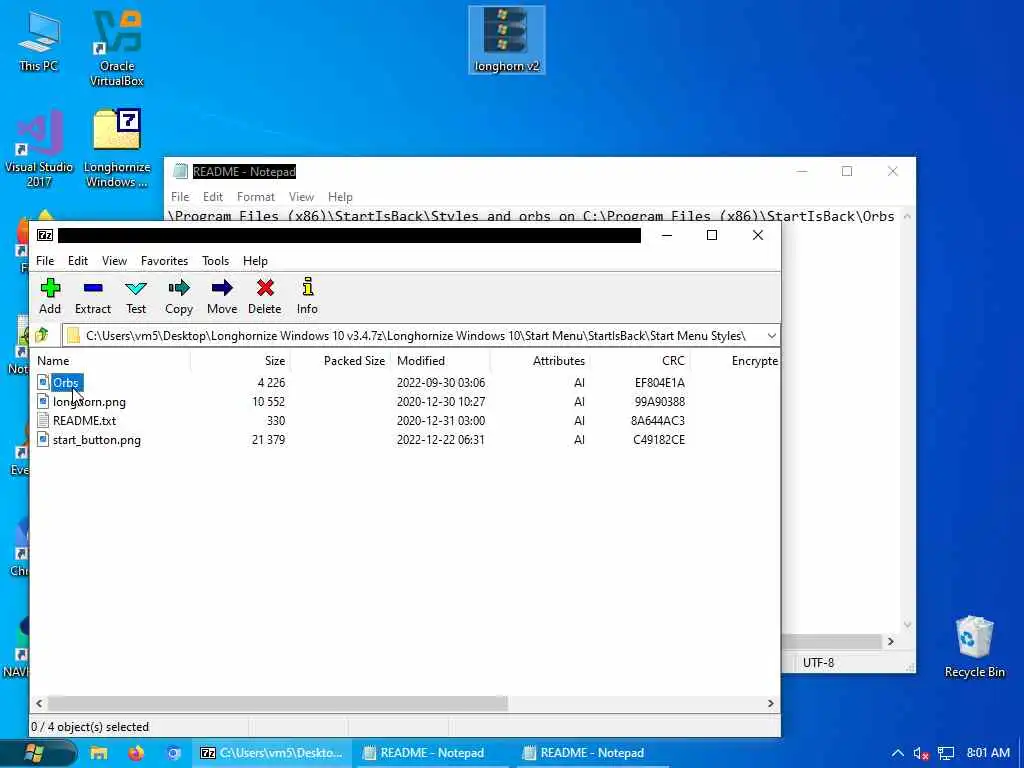This screenshot has width=1024, height=768.
Task: Click the Copy toolbar icon
Action: (x=178, y=288)
